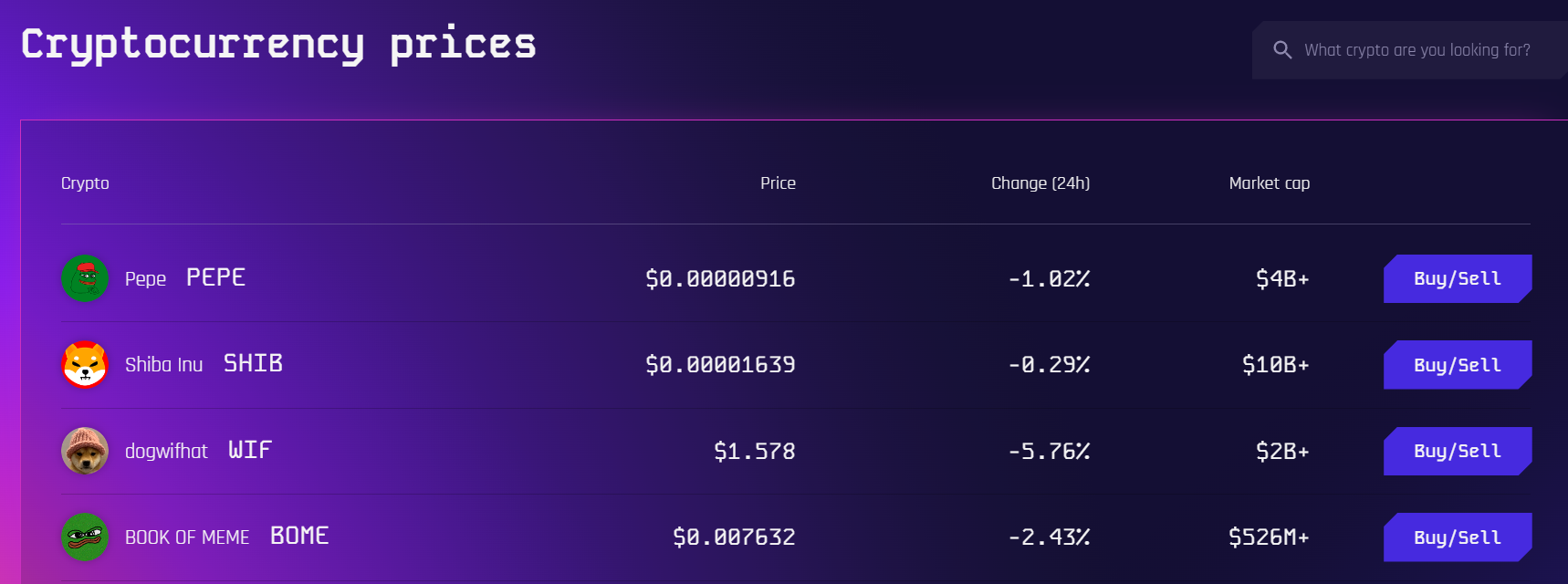This screenshot has height=584, width=1568.
Task: Sort by Market cap column header
Action: pos(1270,183)
